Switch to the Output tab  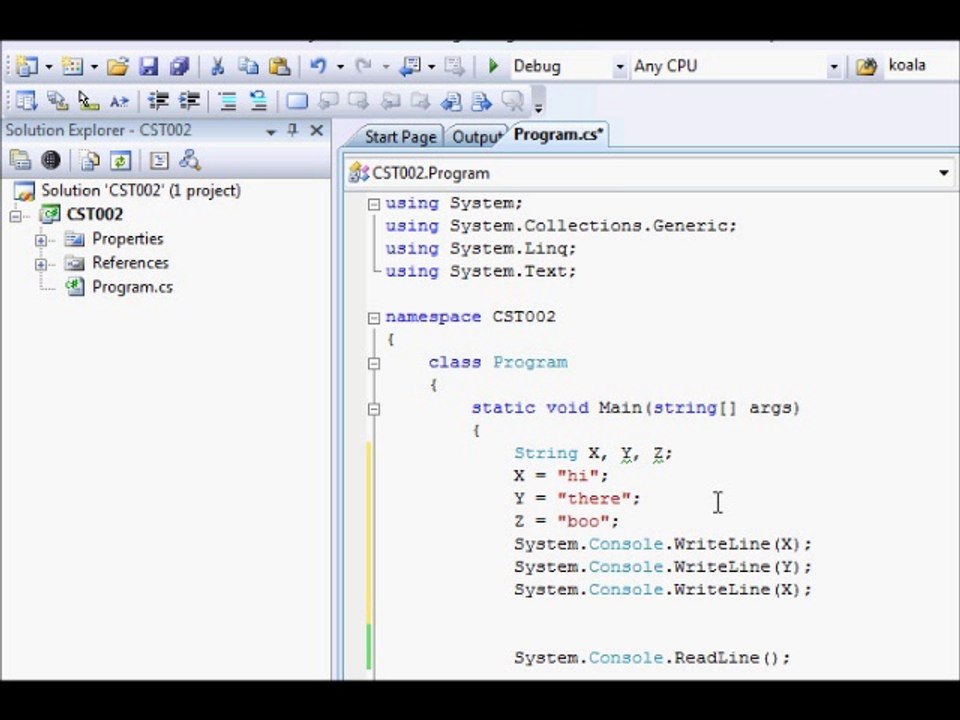[x=477, y=137]
